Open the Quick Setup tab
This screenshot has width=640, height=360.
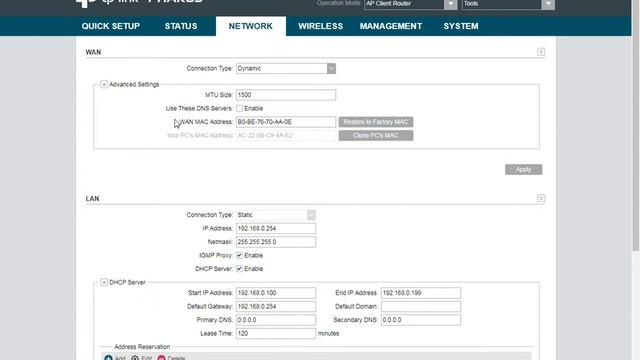(111, 26)
